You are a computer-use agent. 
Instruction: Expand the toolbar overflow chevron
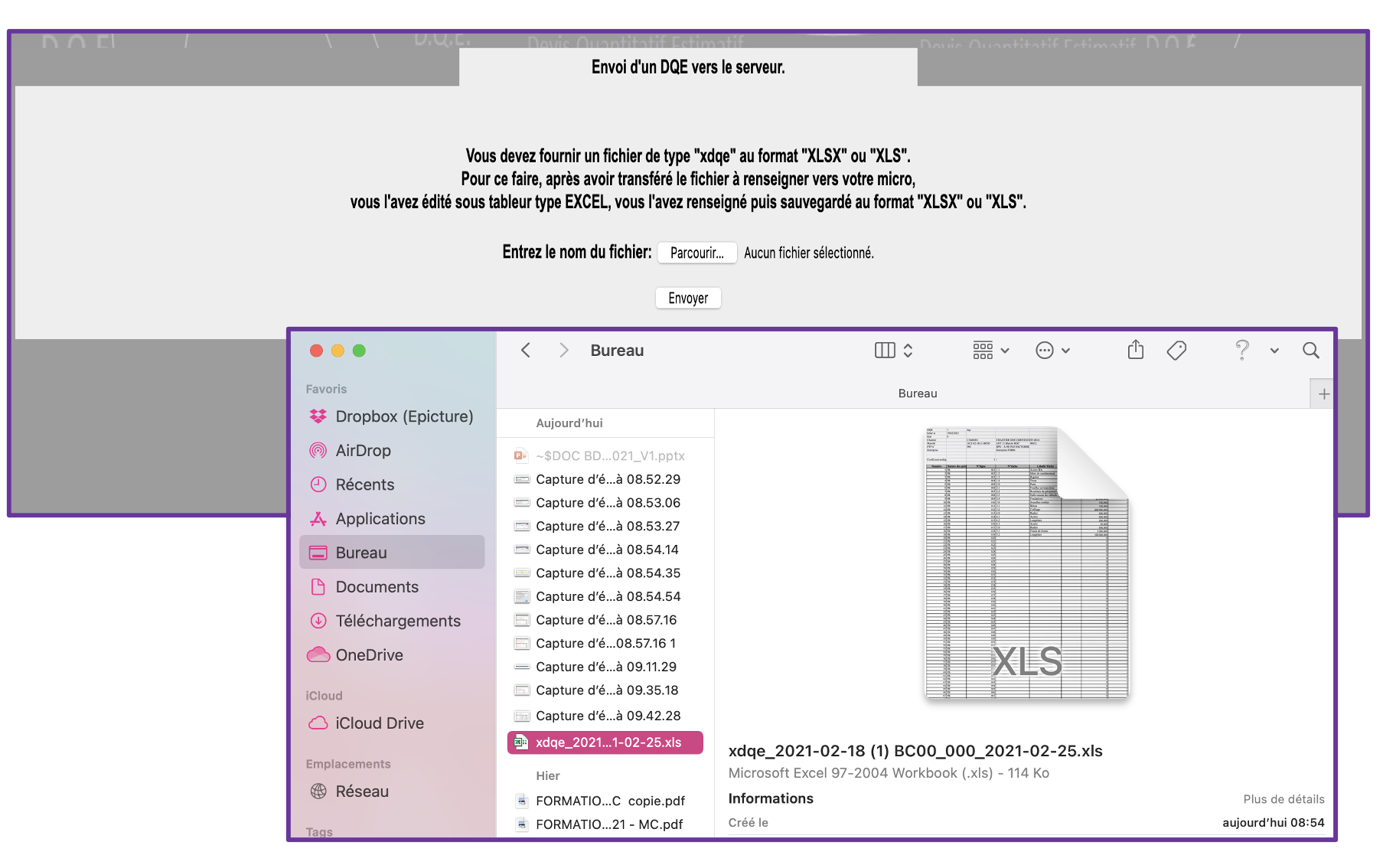(1274, 351)
